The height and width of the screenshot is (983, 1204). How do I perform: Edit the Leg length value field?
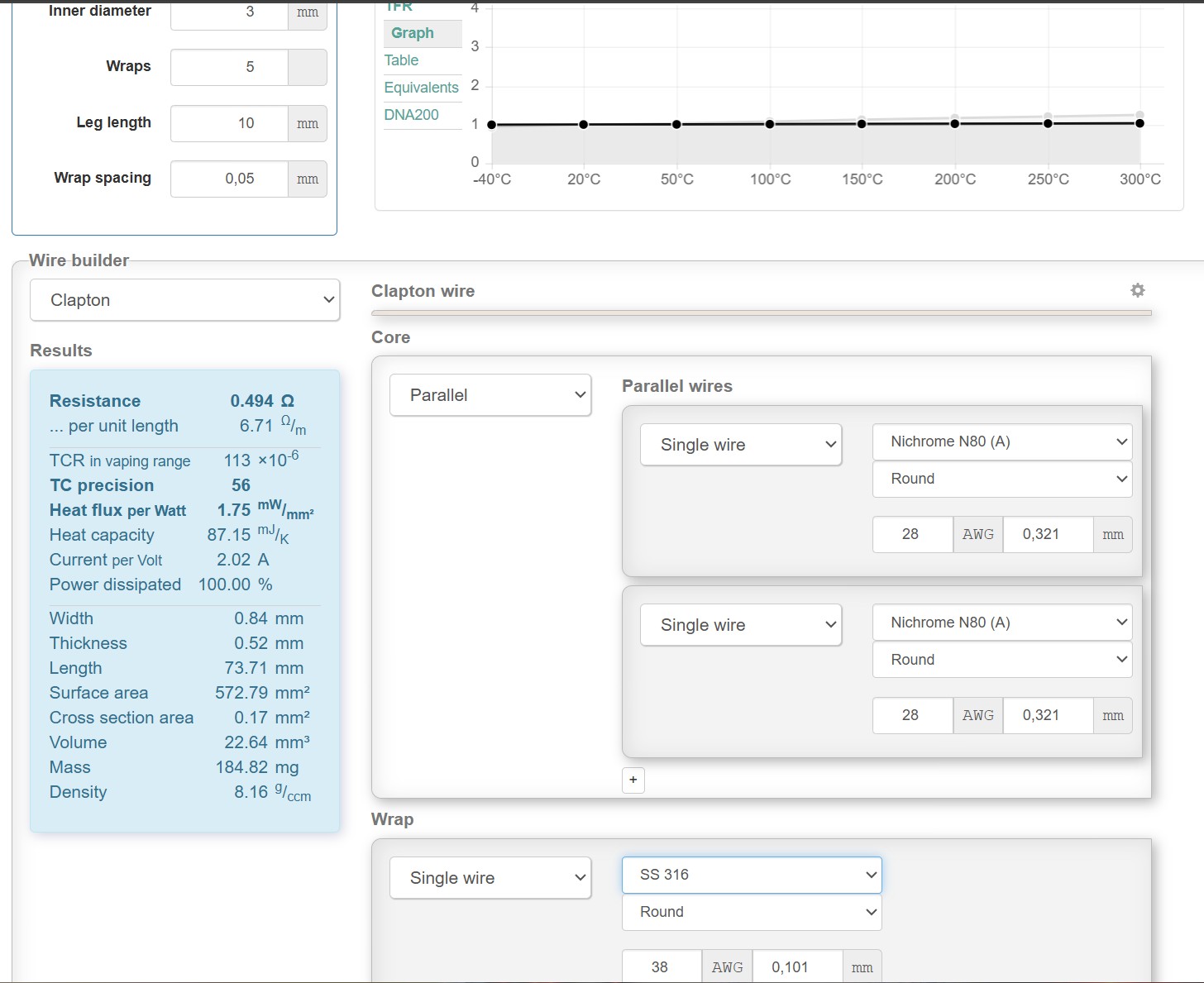230,123
